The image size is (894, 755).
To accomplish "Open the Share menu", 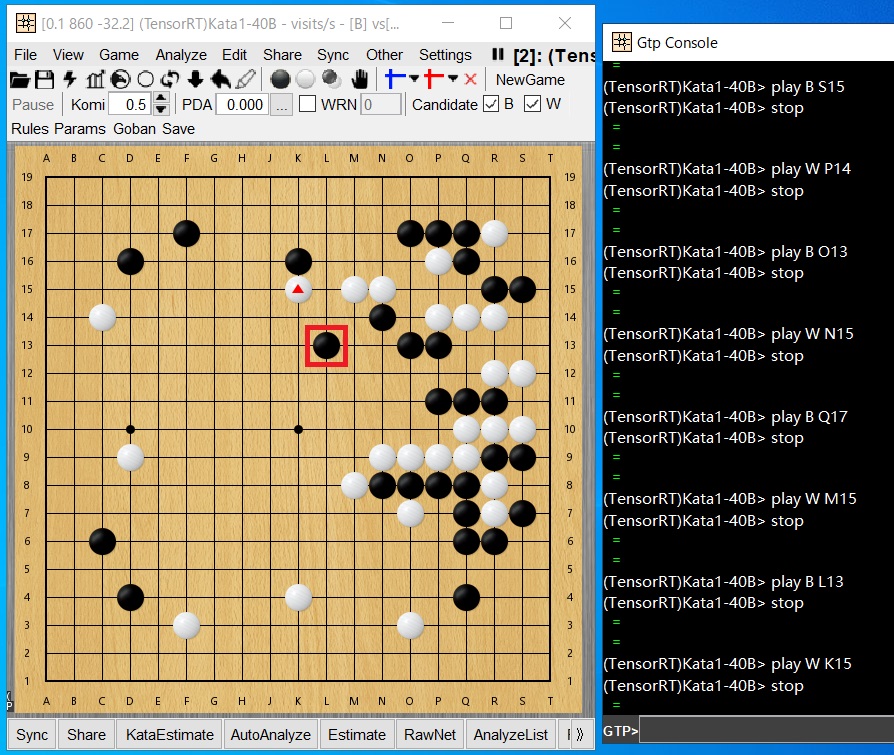I will [x=282, y=55].
